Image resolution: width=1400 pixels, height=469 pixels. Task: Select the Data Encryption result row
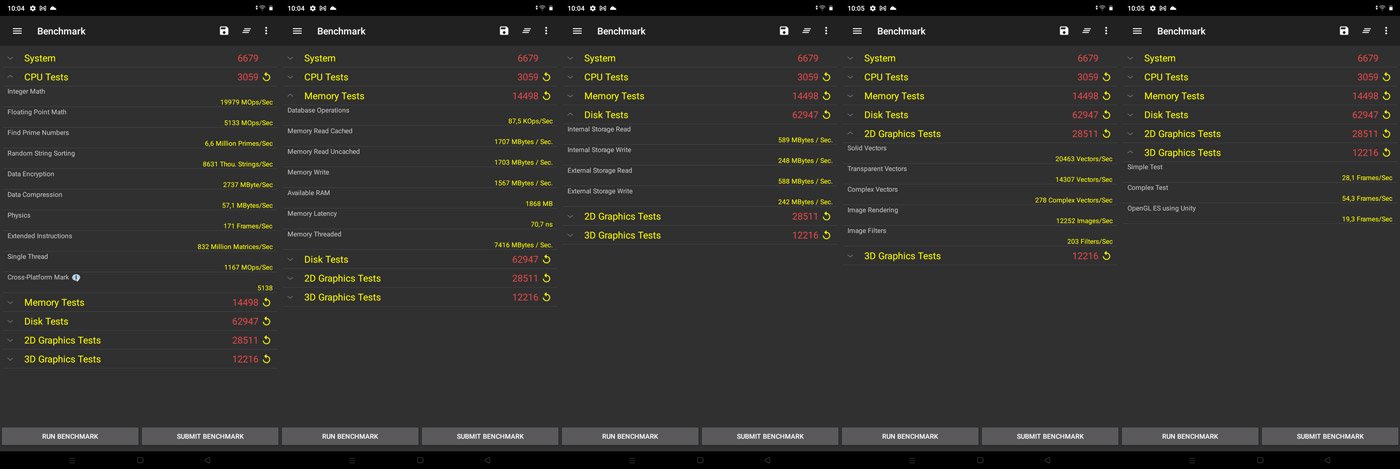[x=140, y=180]
